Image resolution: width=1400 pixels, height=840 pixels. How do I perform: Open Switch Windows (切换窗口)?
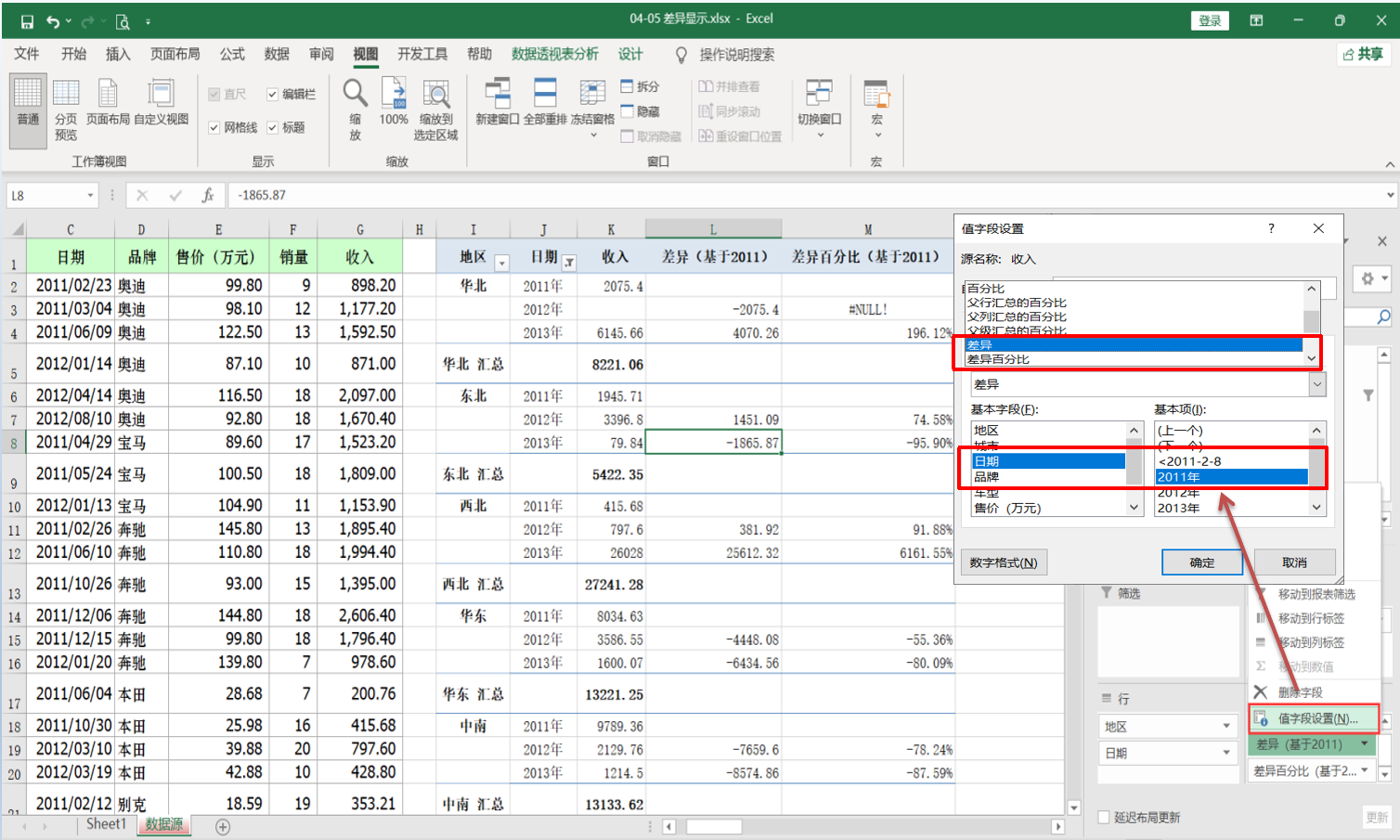coord(819,110)
